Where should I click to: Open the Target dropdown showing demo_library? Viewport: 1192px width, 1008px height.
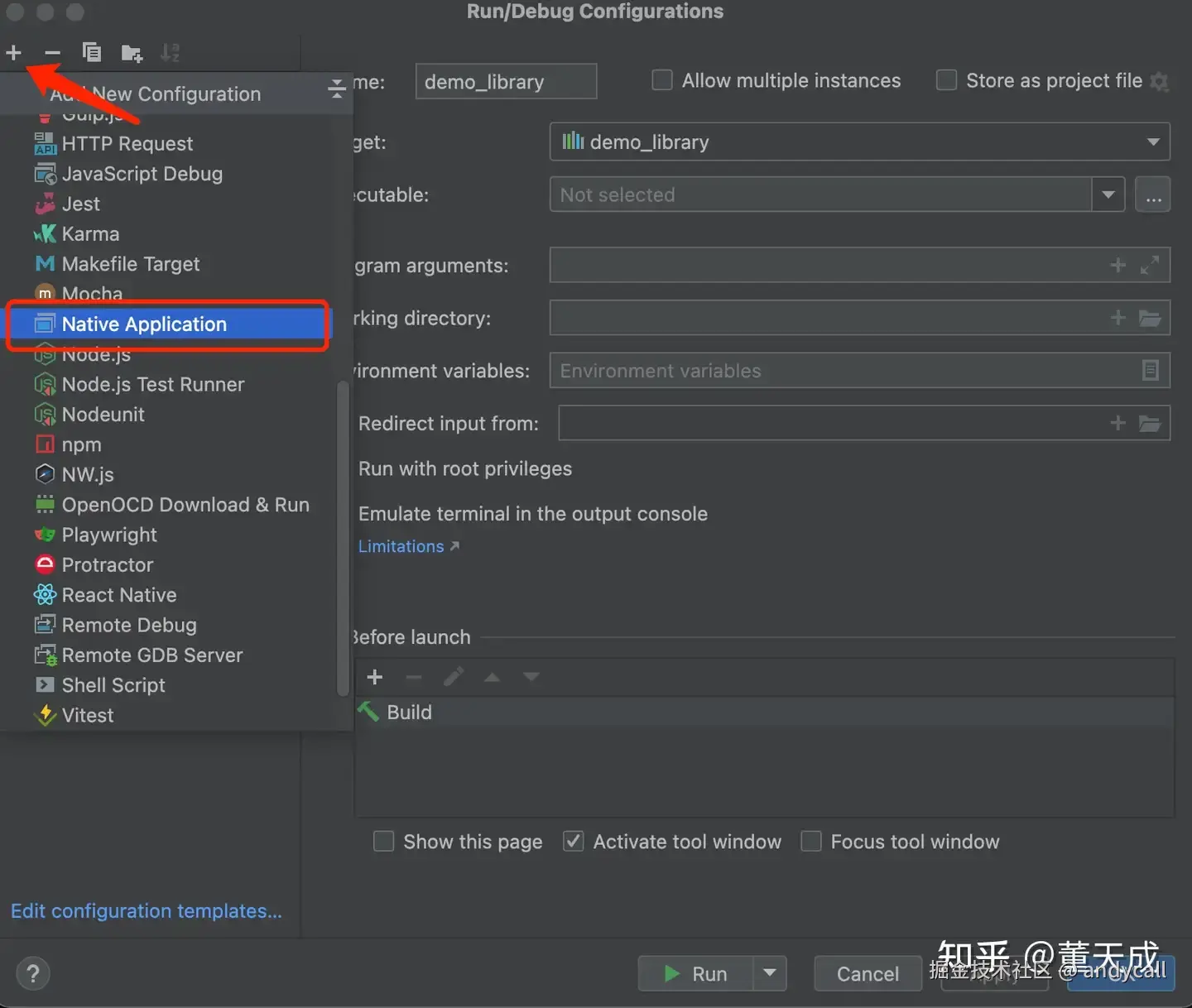[859, 142]
